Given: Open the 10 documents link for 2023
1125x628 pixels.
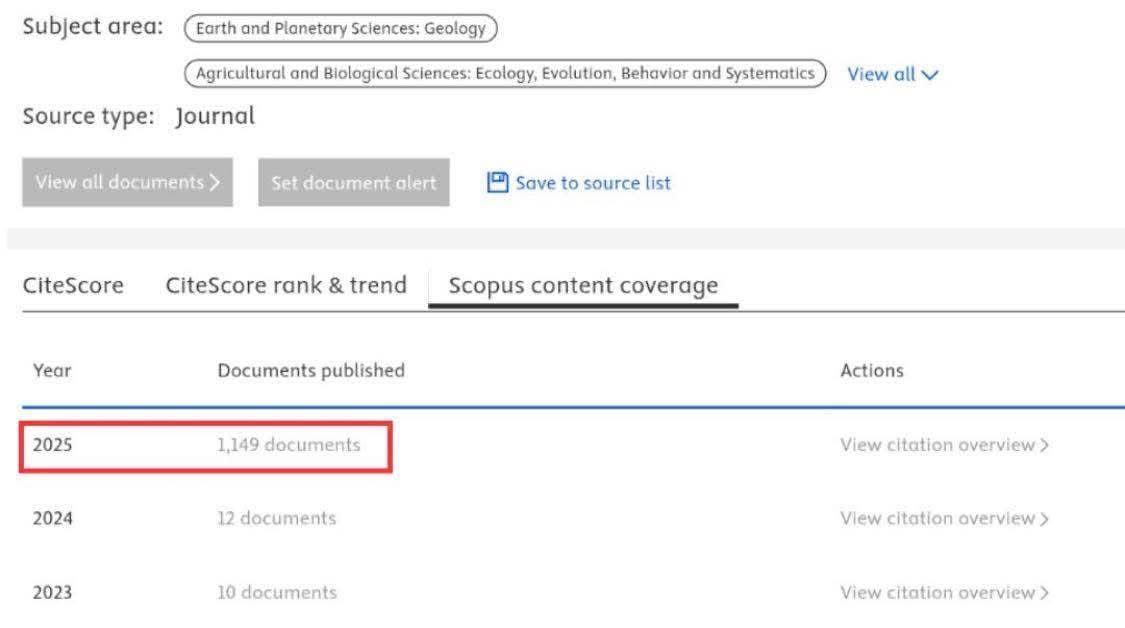Looking at the screenshot, I should point(277,592).
